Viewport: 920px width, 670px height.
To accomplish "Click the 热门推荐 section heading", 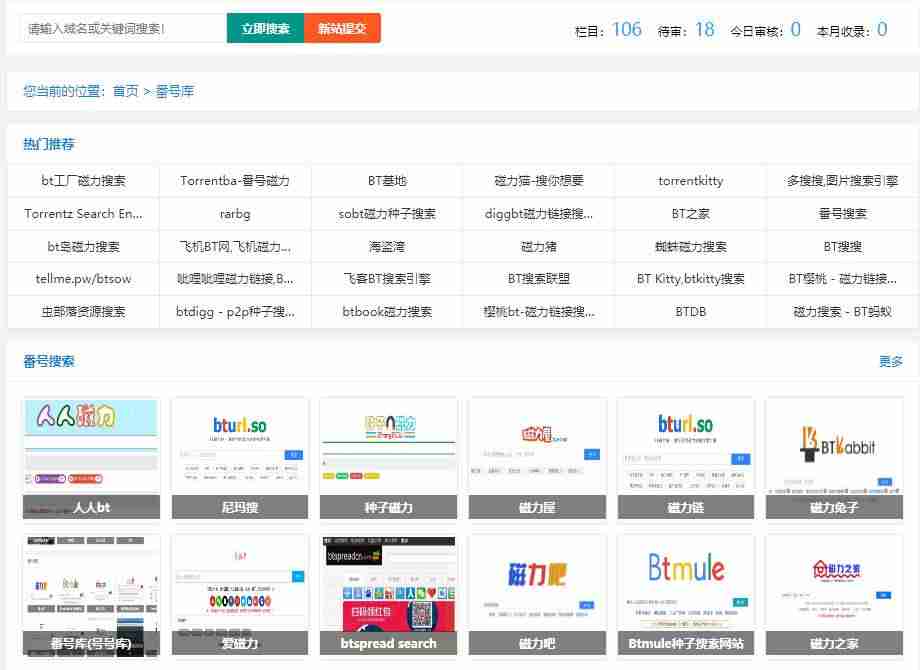I will 49,144.
